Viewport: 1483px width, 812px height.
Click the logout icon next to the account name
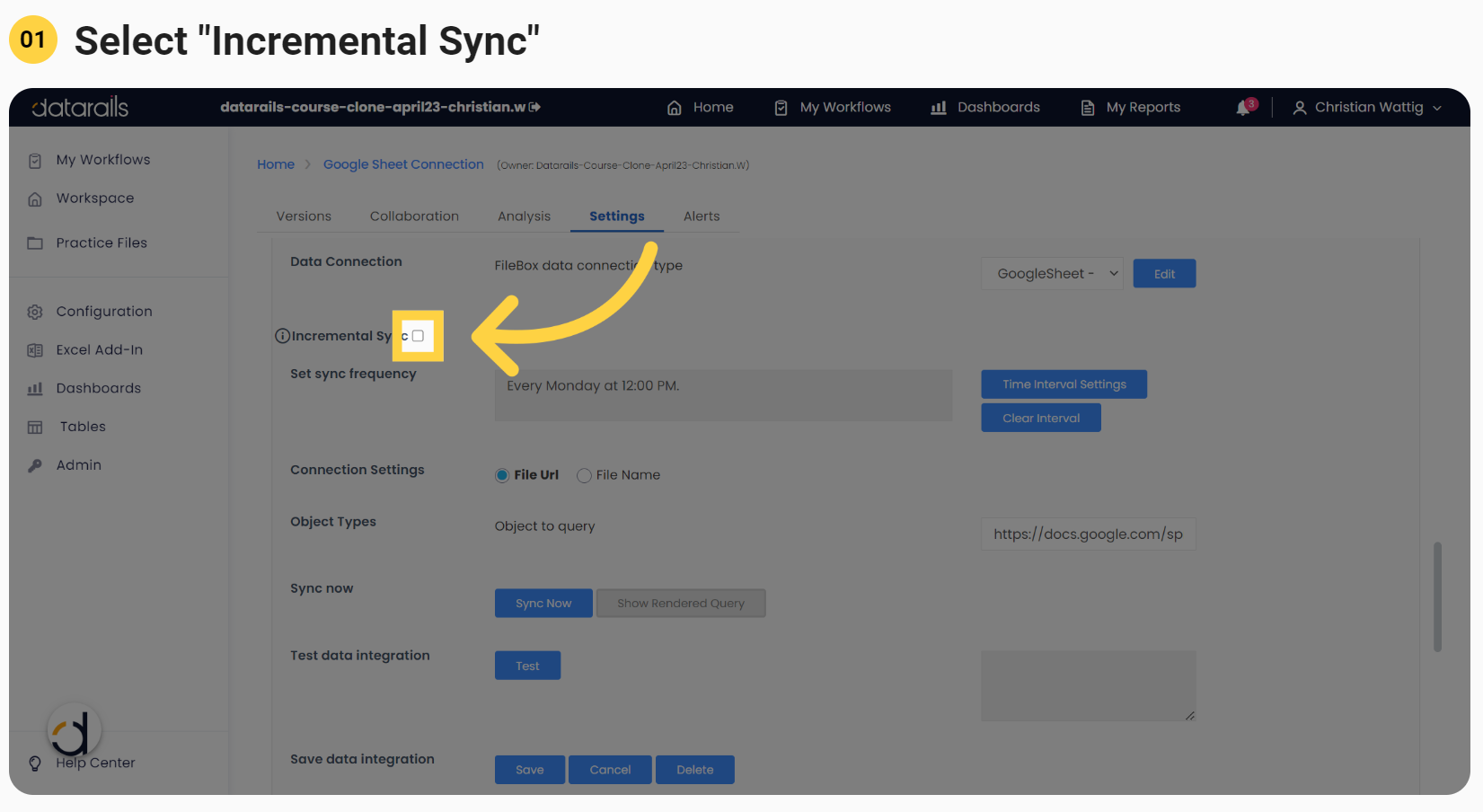[x=535, y=107]
